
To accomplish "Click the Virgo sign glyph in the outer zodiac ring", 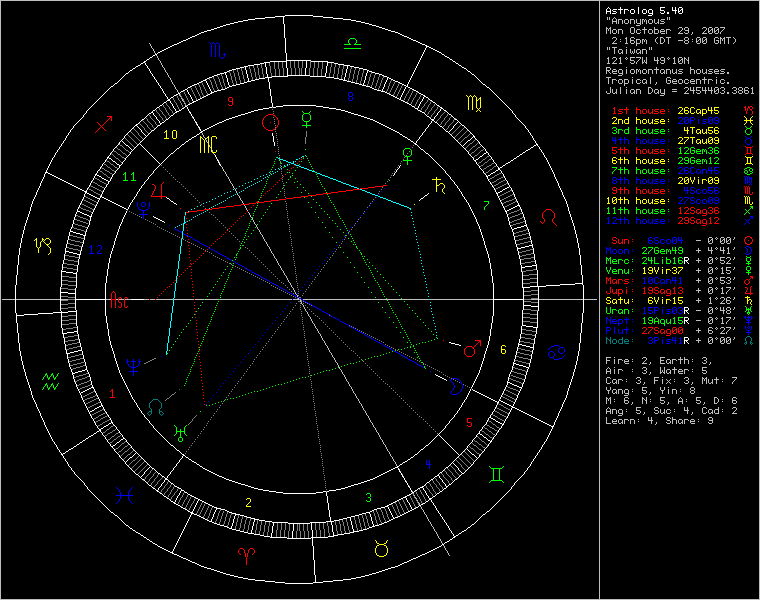I will 474,103.
